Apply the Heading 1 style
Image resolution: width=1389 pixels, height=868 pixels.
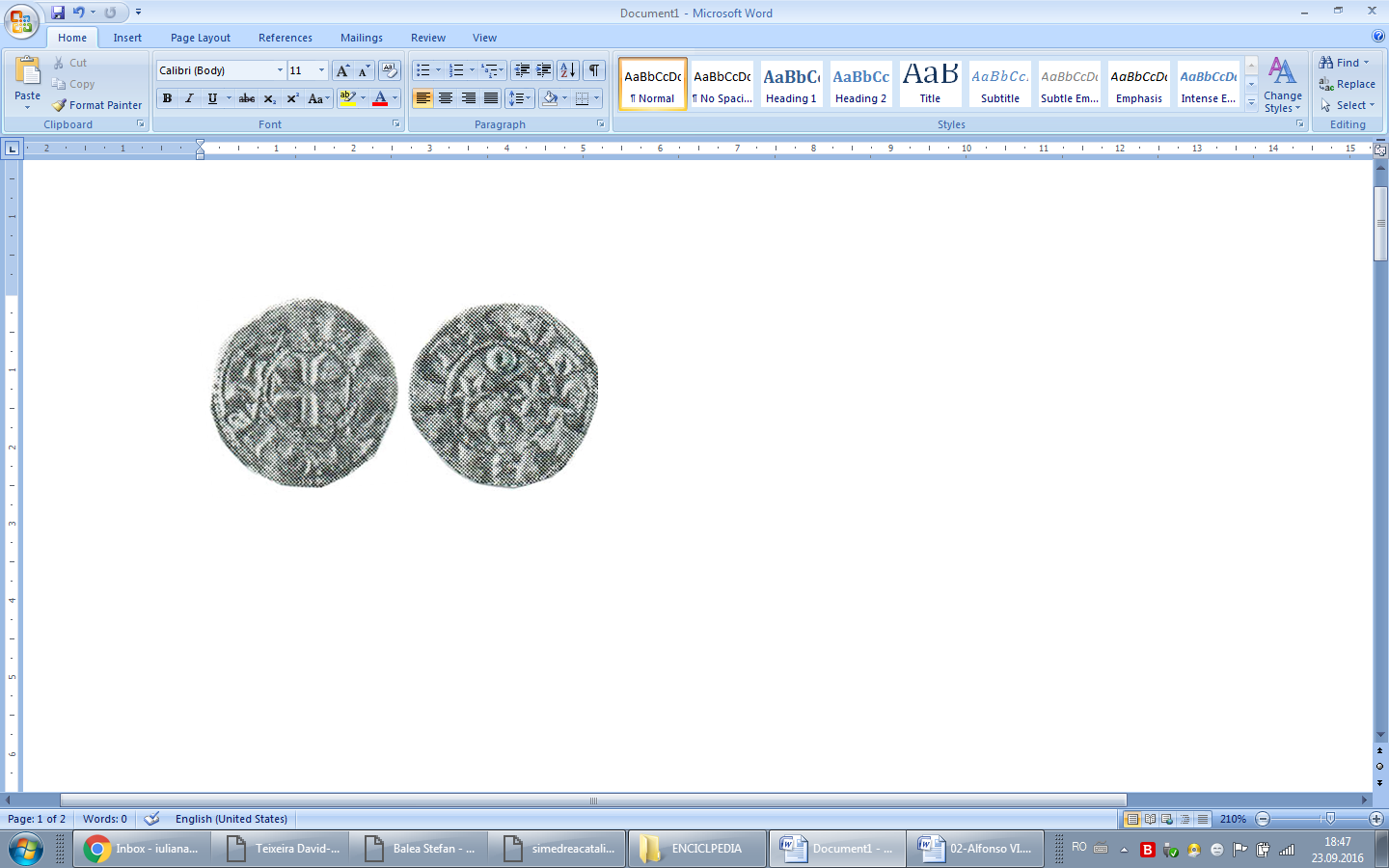tap(791, 84)
